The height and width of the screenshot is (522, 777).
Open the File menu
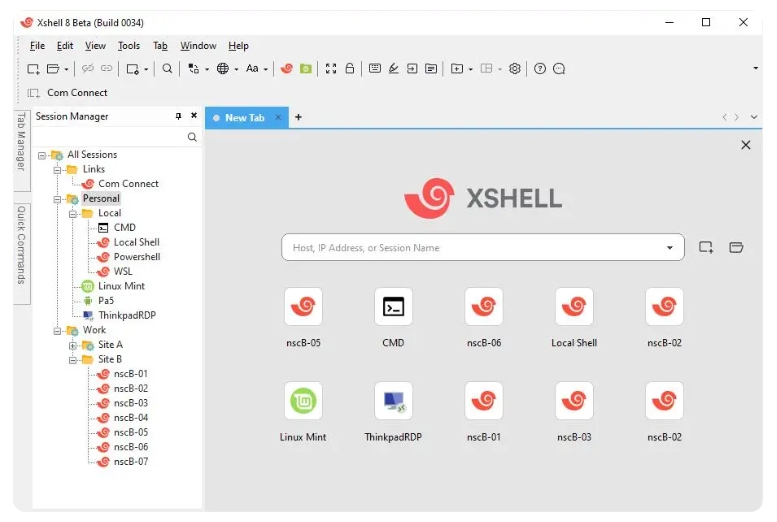pos(37,46)
